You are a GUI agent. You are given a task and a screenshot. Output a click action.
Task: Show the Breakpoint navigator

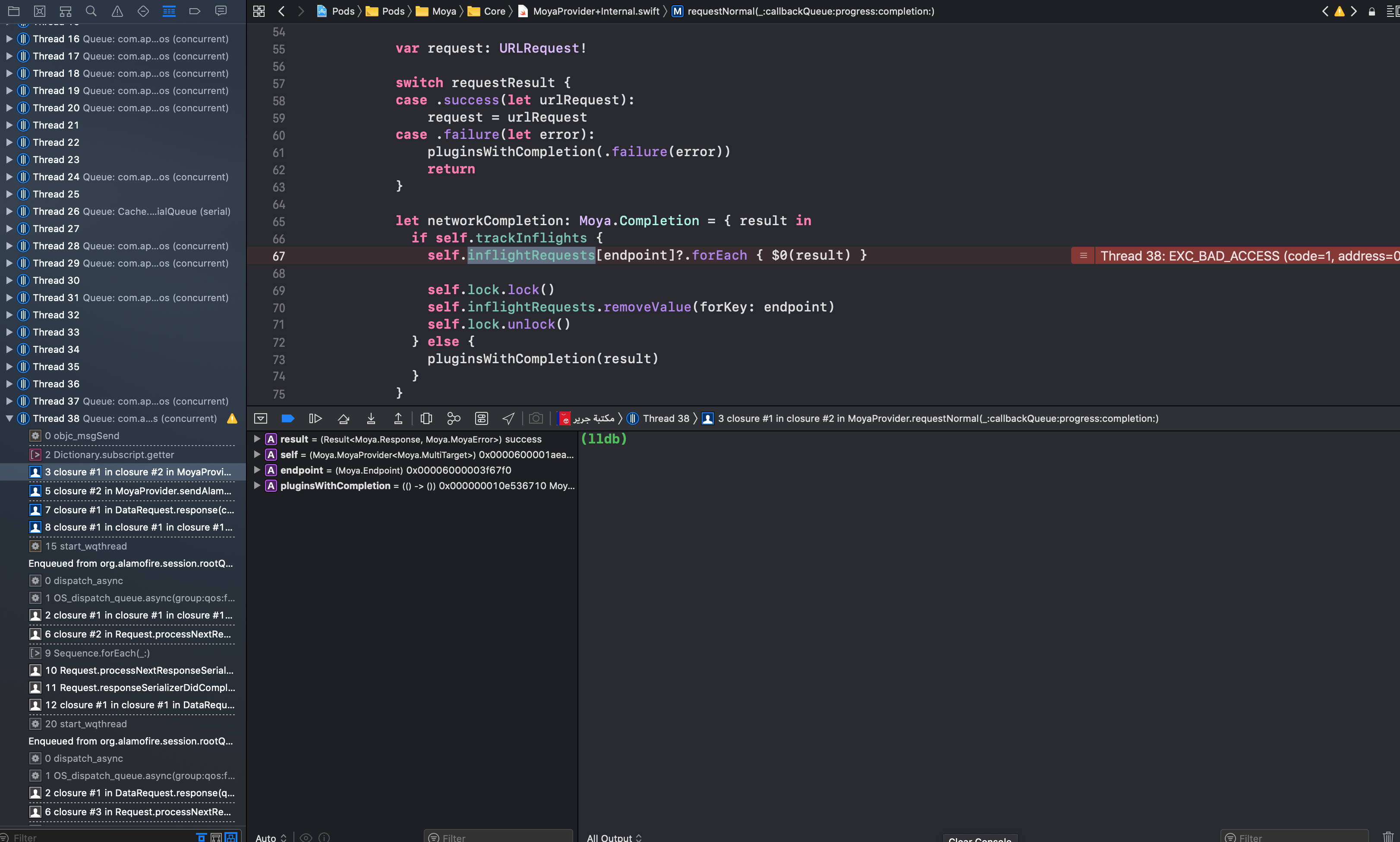[x=195, y=11]
